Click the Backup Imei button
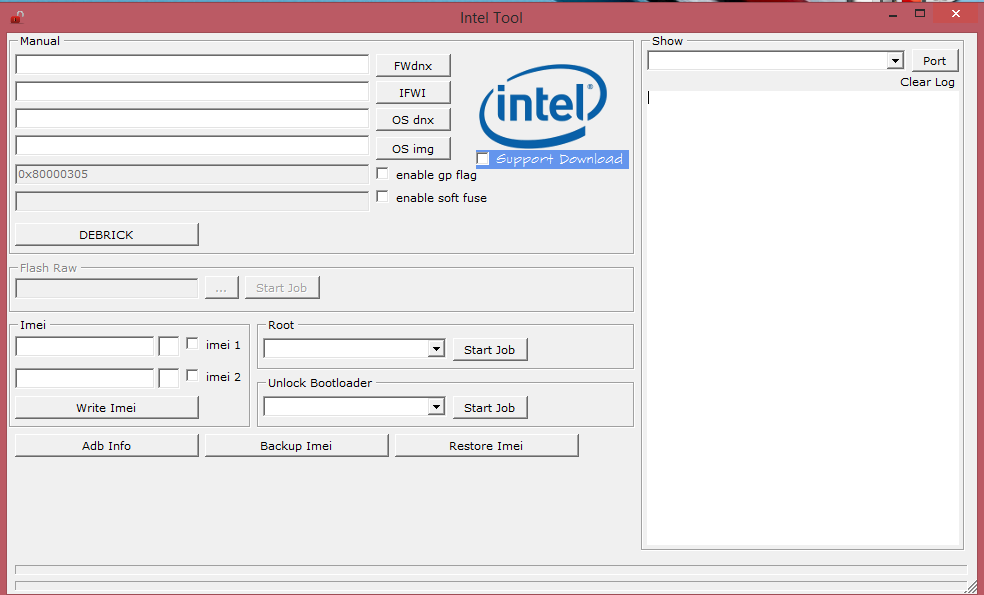This screenshot has height=595, width=984. coord(296,446)
